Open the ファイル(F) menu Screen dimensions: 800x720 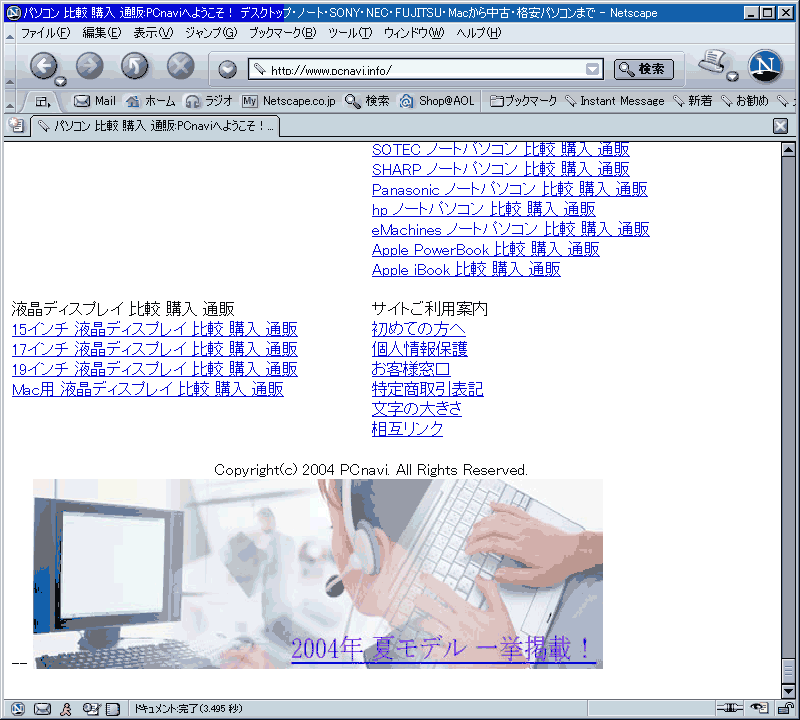45,33
